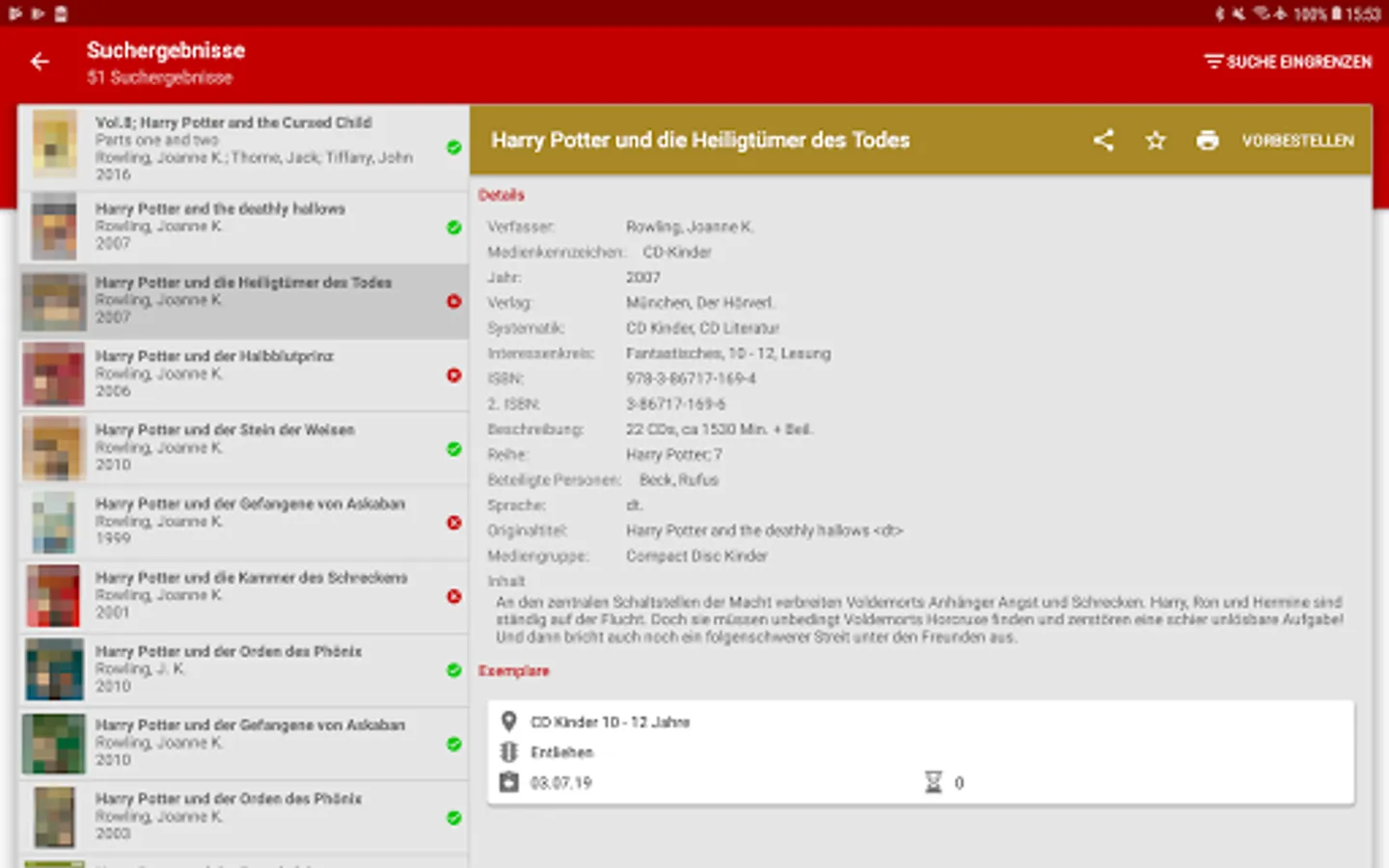Tap the Wi-Fi icon in status bar
This screenshot has width=1389, height=868.
1261,14
